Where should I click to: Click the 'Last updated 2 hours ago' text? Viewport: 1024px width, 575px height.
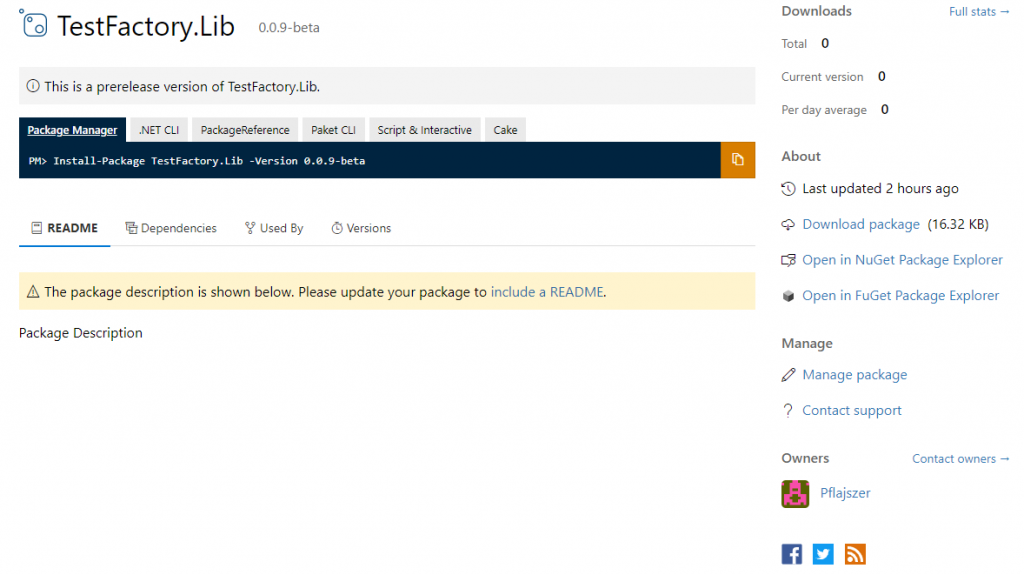point(880,189)
